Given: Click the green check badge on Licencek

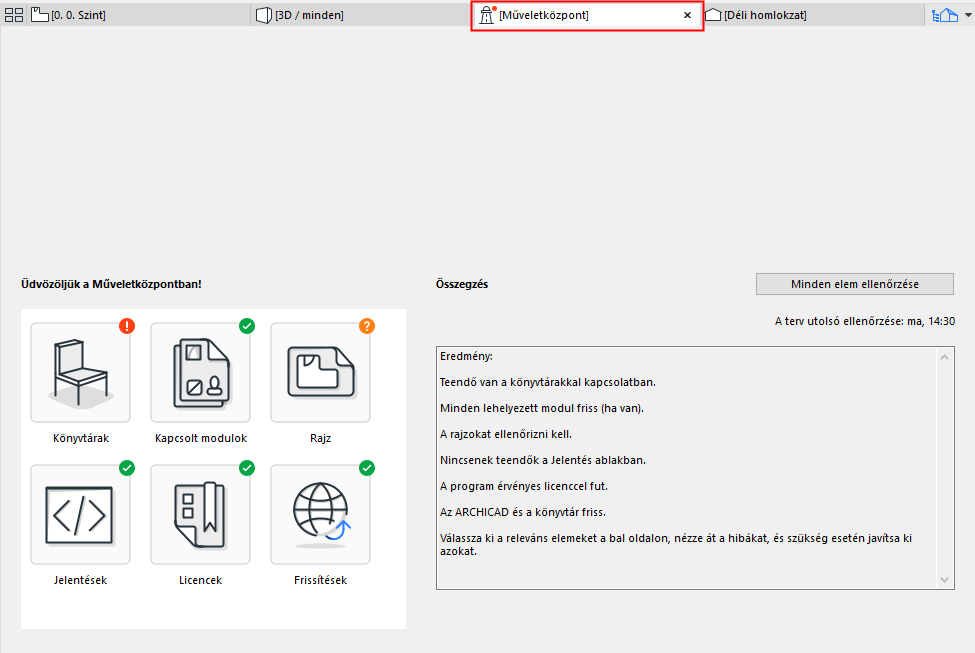Looking at the screenshot, I should pos(247,468).
